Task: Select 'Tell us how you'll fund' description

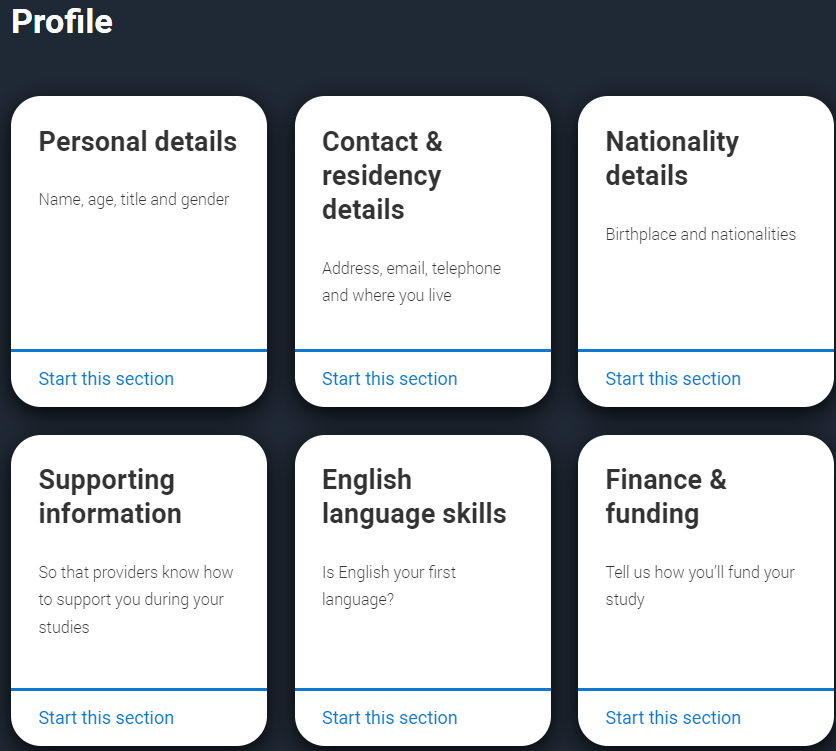Action: click(x=700, y=573)
